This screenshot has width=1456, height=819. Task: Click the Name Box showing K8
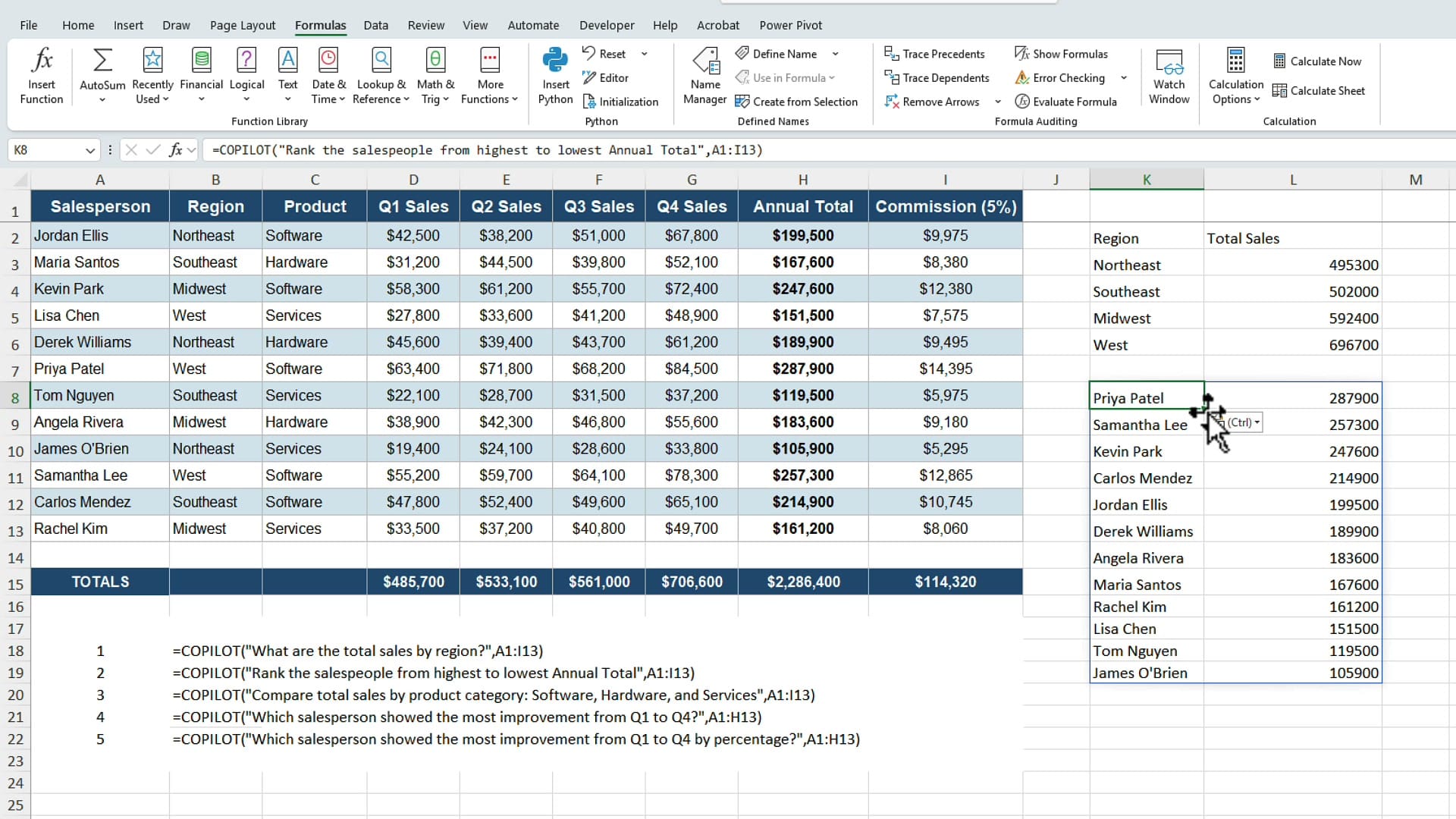[47, 150]
